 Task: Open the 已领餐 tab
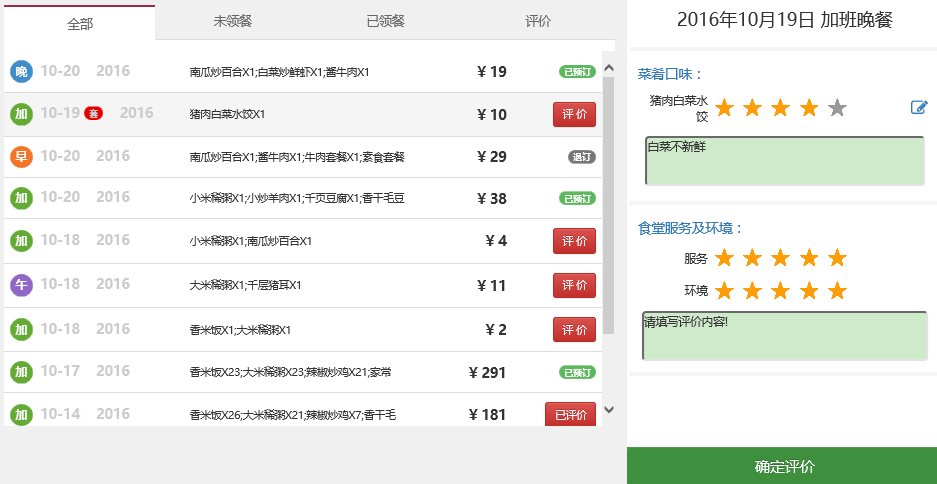pos(385,21)
